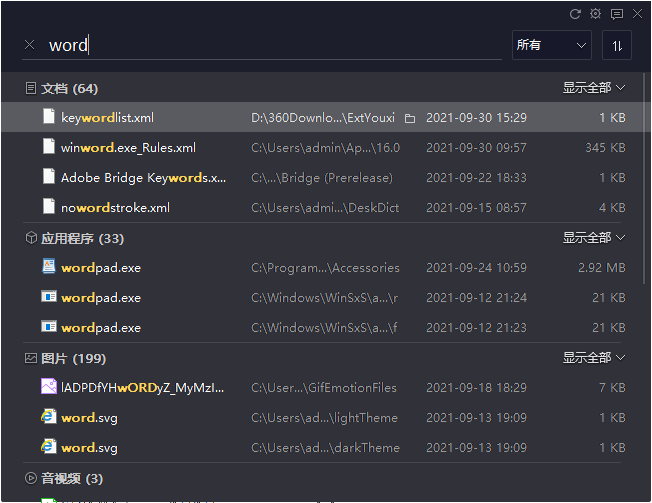Image resolution: width=652 pixels, height=503 pixels.
Task: Click the 345 KB size value
Action: (605, 148)
